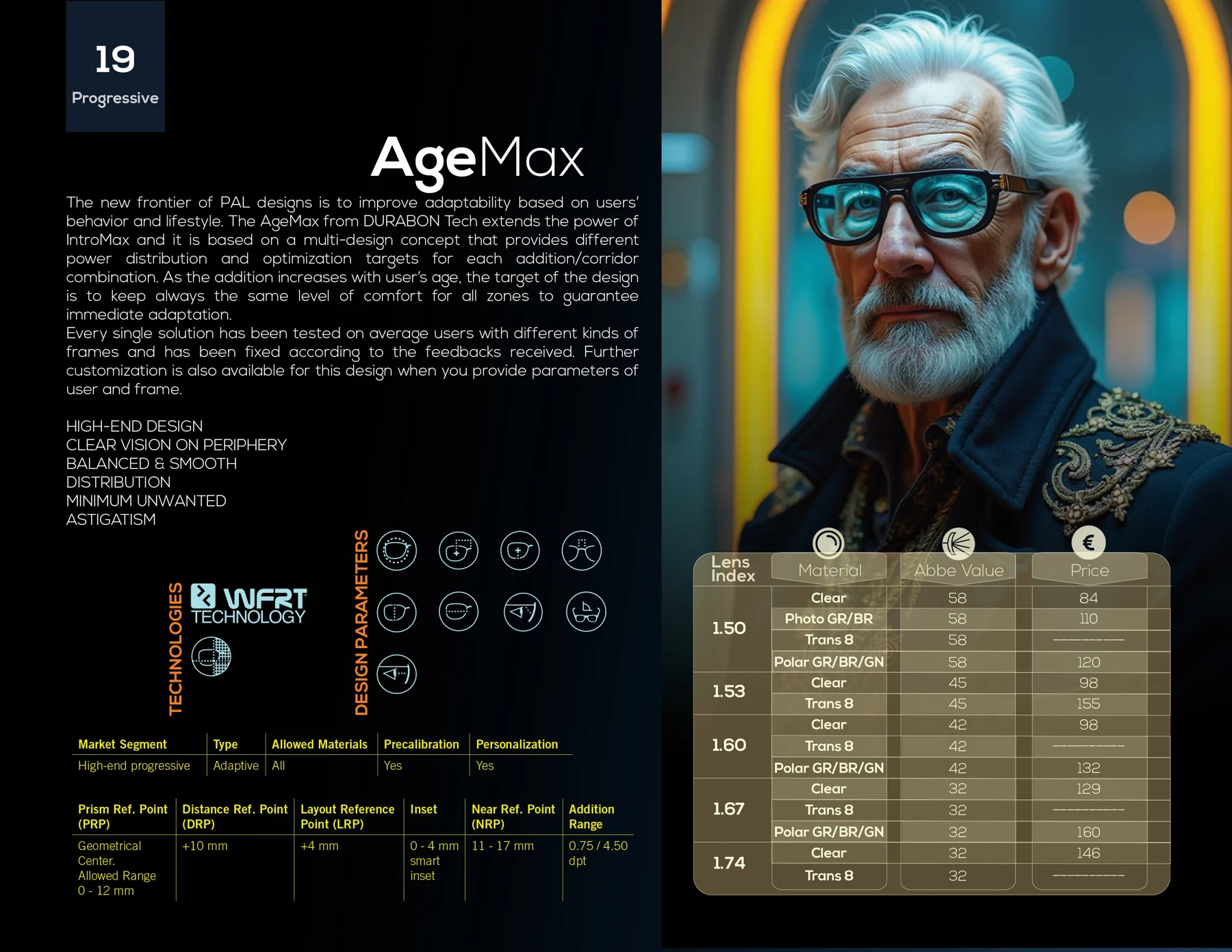Click the price 160 cell
Viewport: 1232px width, 952px height.
point(1089,832)
